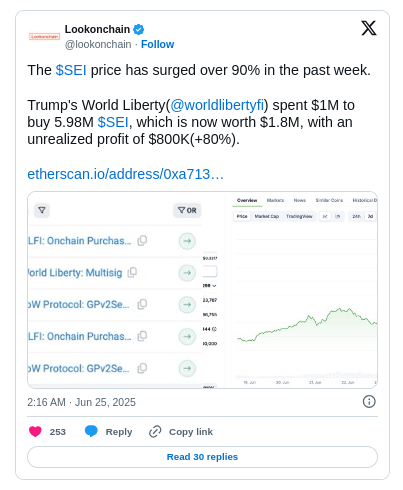
Task: Open the embedded screenshot image
Action: point(202,290)
